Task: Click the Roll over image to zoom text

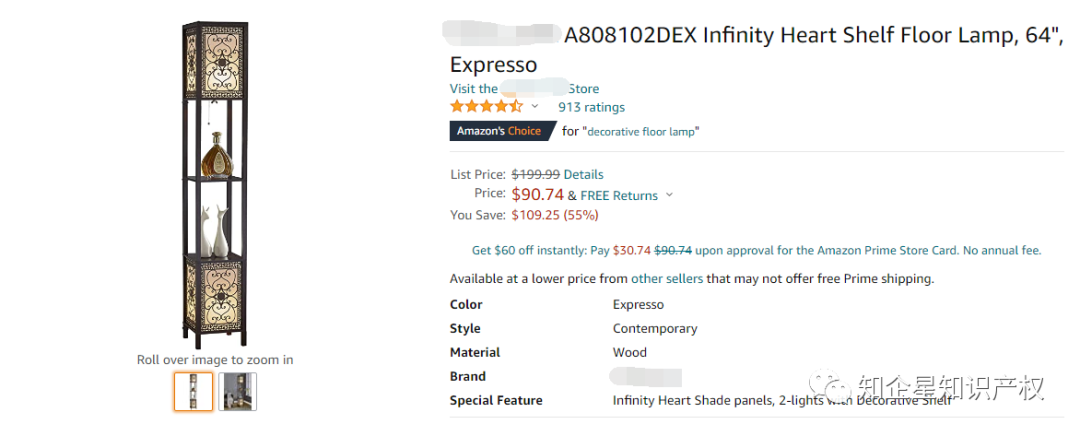Action: point(215,360)
